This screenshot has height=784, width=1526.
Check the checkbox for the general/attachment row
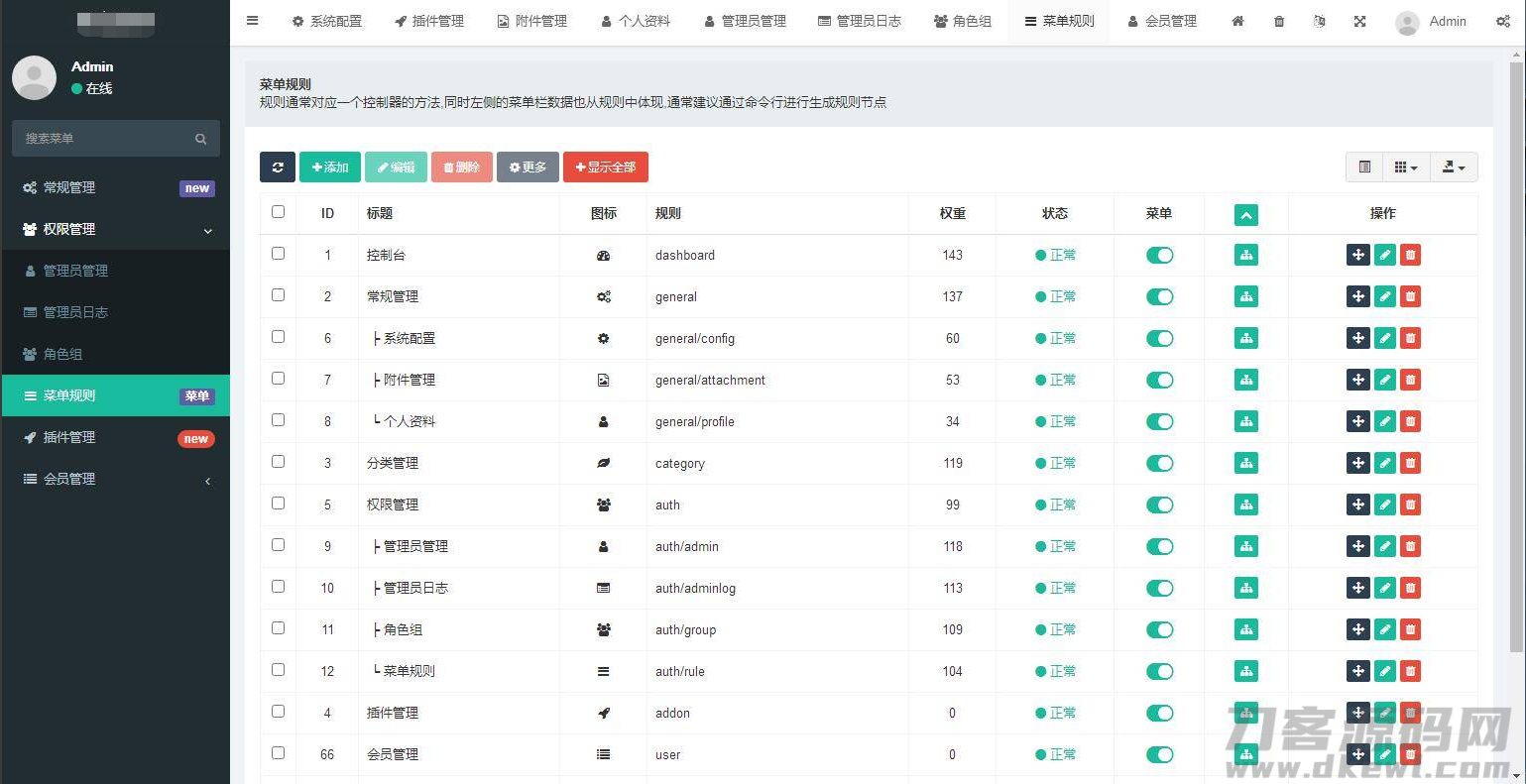point(278,379)
